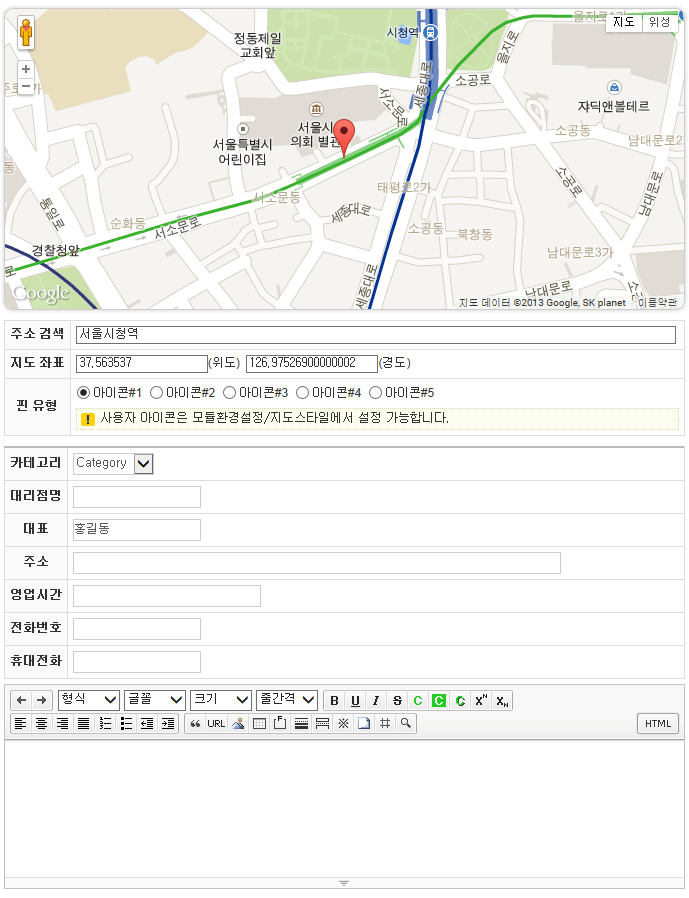Insert a numbered list

[x=105, y=723]
